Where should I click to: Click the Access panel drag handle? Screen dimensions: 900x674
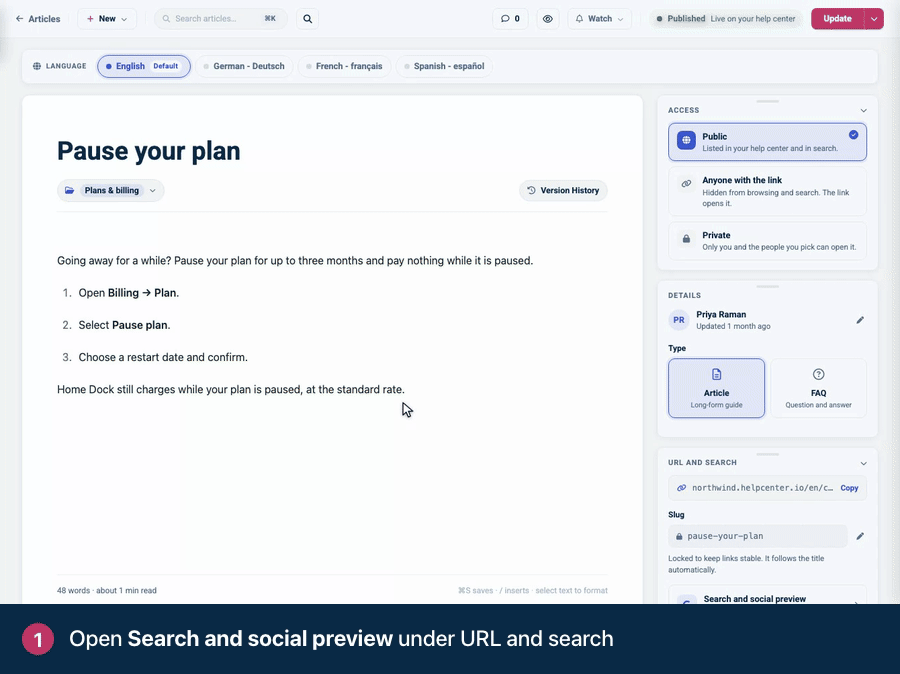point(767,102)
